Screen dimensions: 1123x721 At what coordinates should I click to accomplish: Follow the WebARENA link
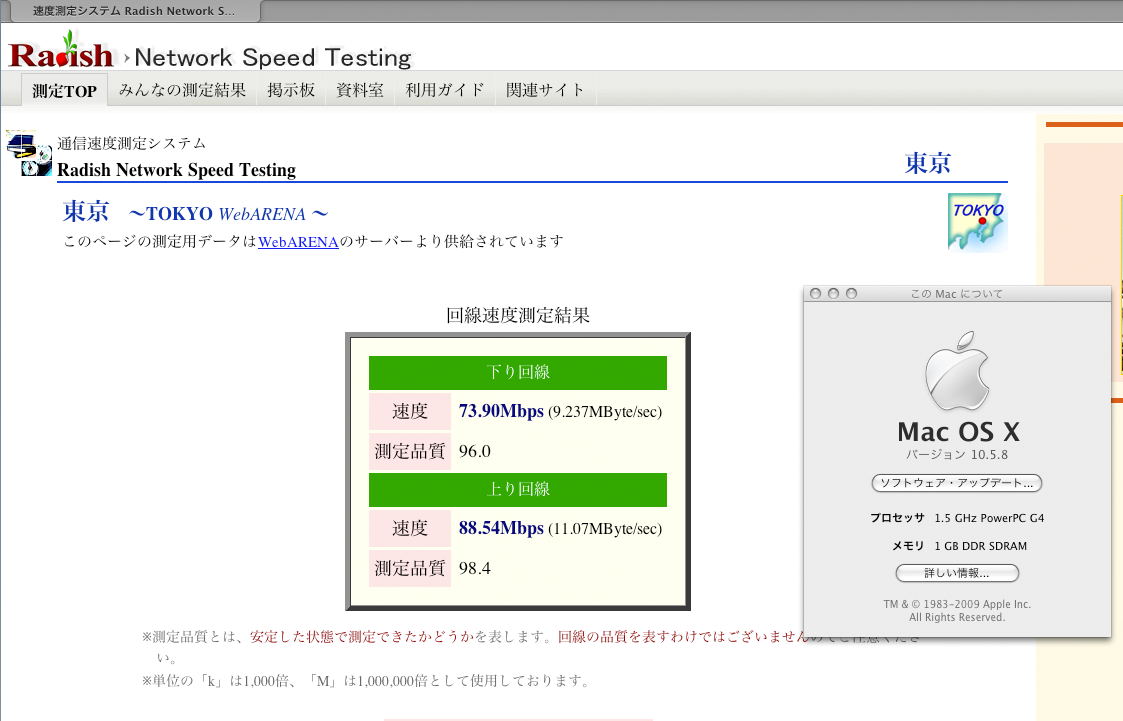click(298, 242)
